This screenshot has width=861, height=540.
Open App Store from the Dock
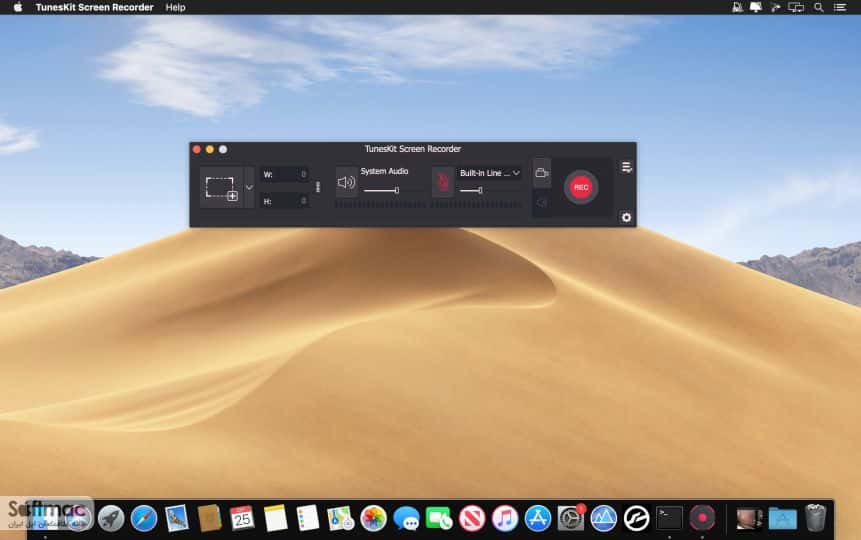[538, 518]
